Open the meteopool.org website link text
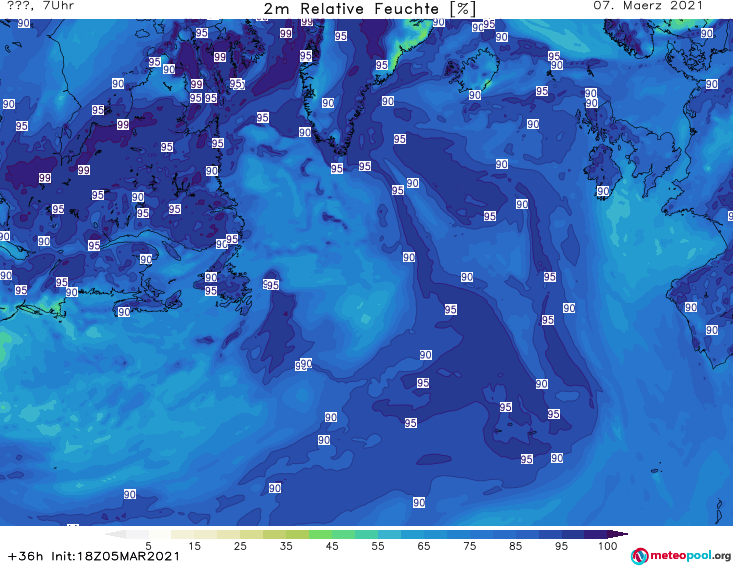 coord(690,556)
